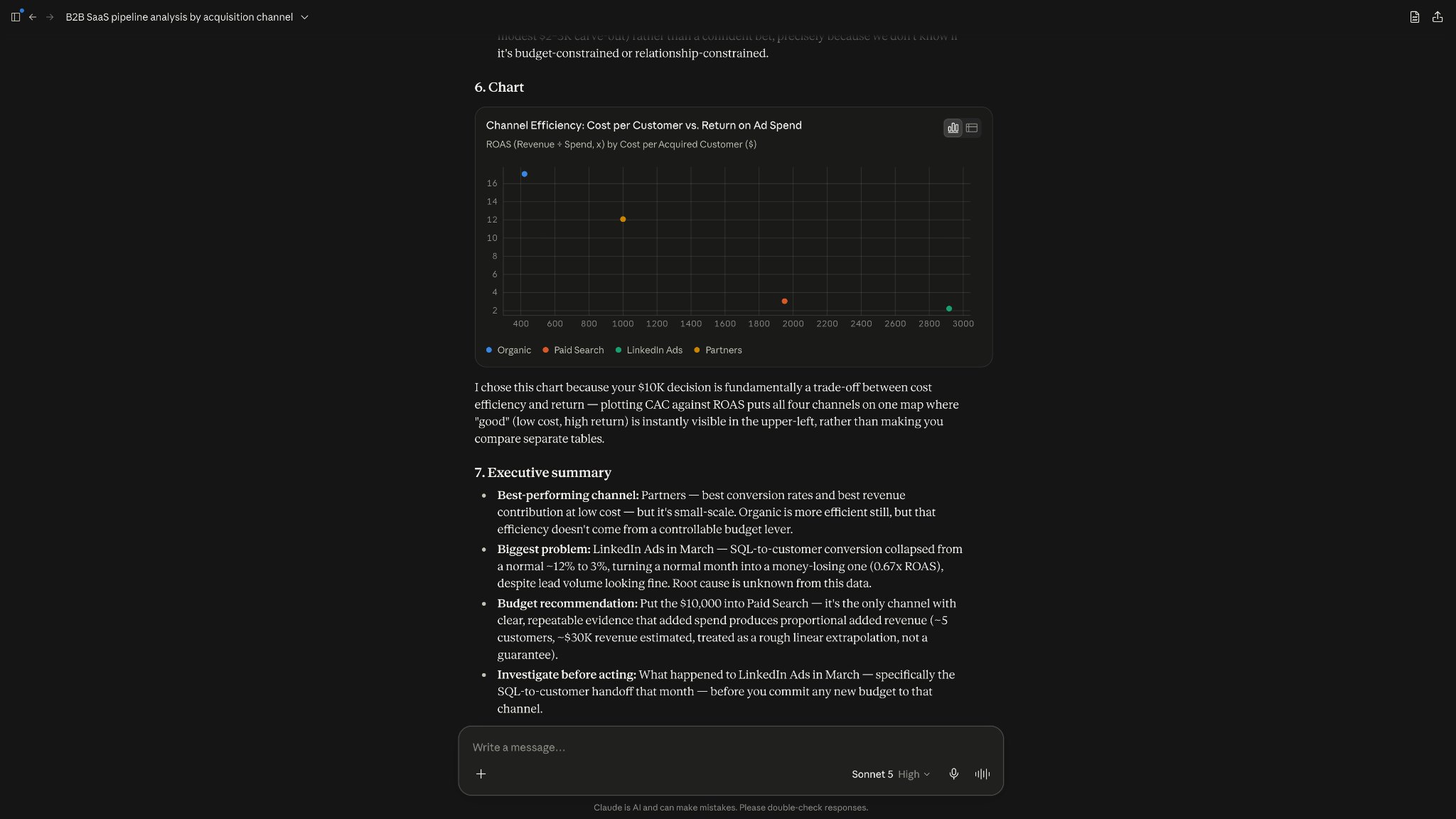Toggle Organic series in chart legend
This screenshot has height=819, width=1456.
pyautogui.click(x=508, y=350)
